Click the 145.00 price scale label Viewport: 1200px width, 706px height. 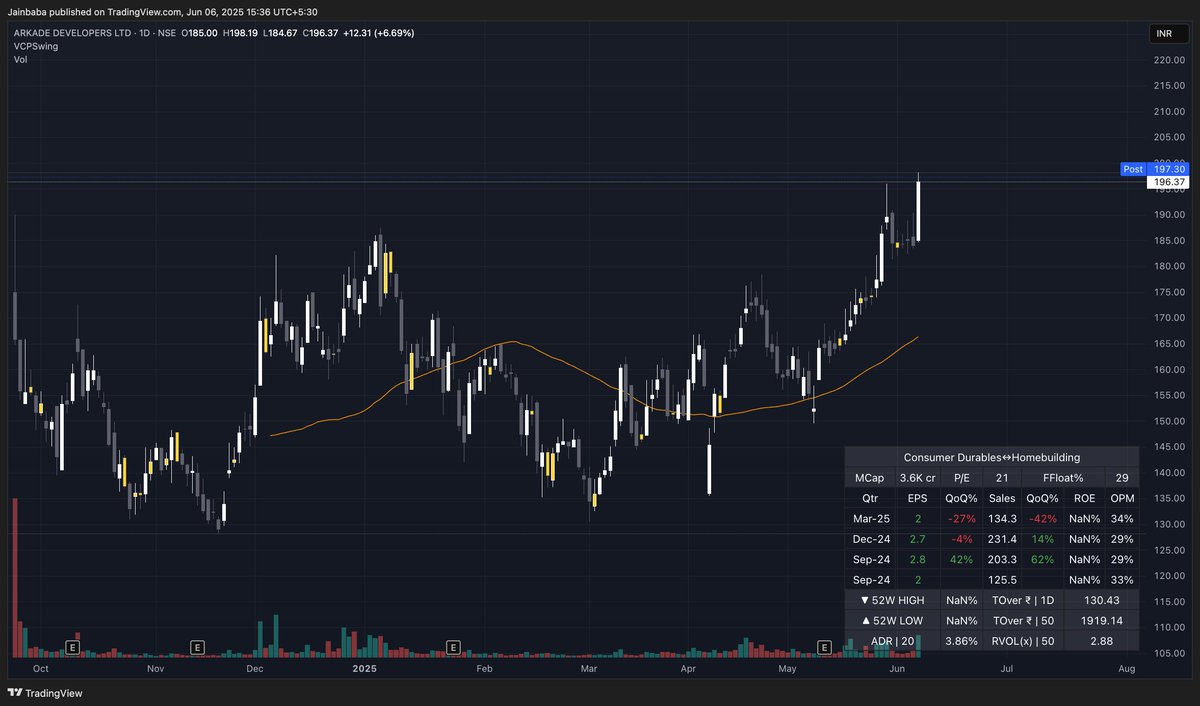coord(1169,446)
